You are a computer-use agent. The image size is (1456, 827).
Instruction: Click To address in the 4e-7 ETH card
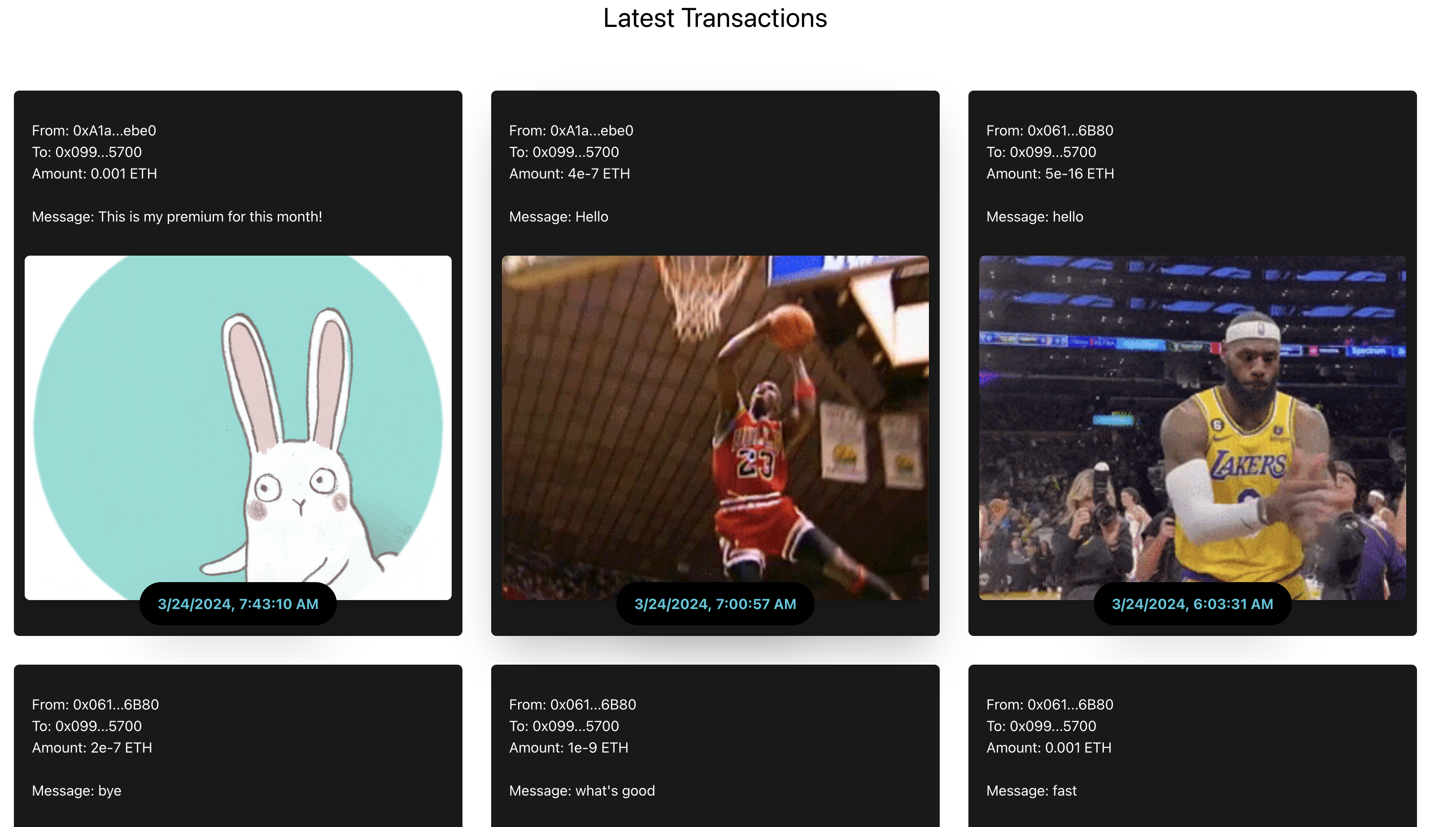pyautogui.click(x=563, y=152)
